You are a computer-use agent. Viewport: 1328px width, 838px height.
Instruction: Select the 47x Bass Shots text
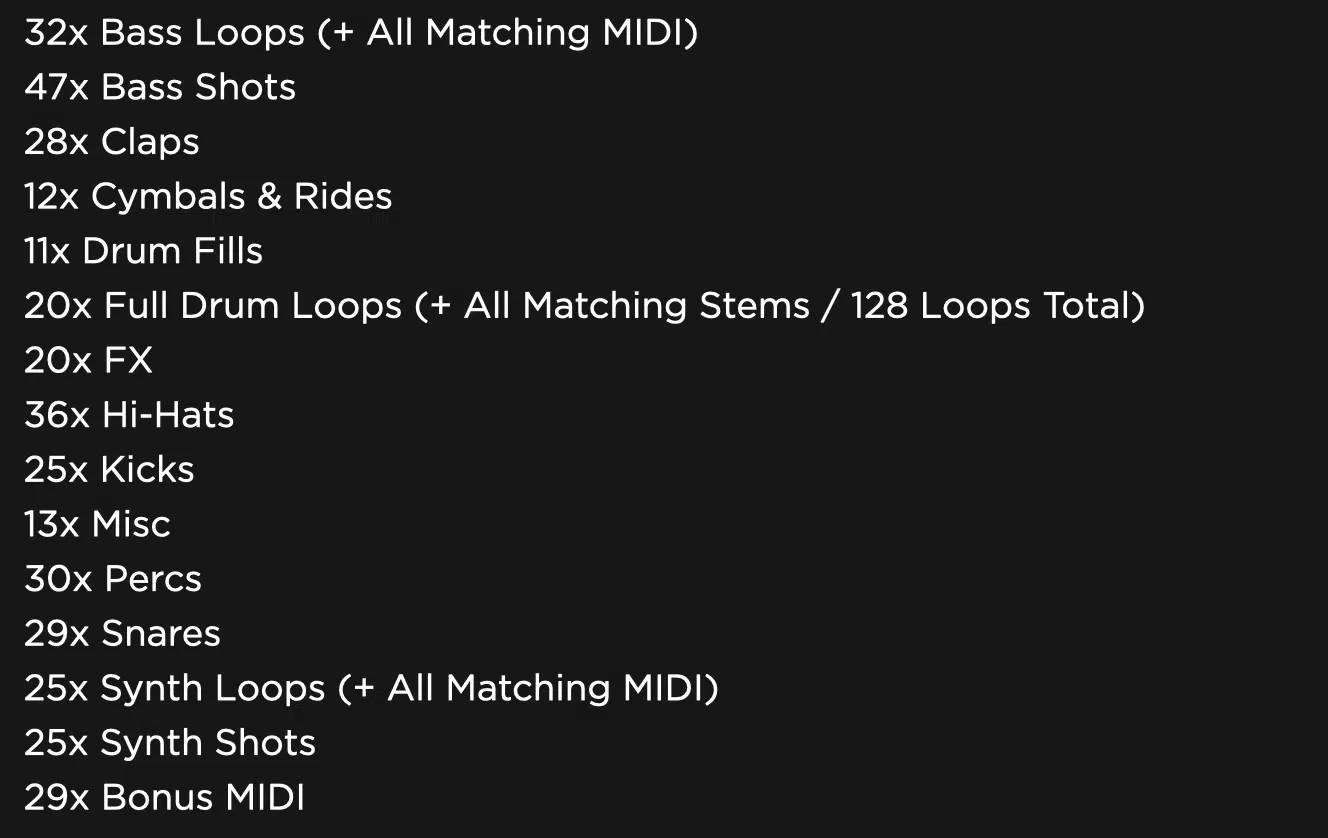(x=160, y=87)
